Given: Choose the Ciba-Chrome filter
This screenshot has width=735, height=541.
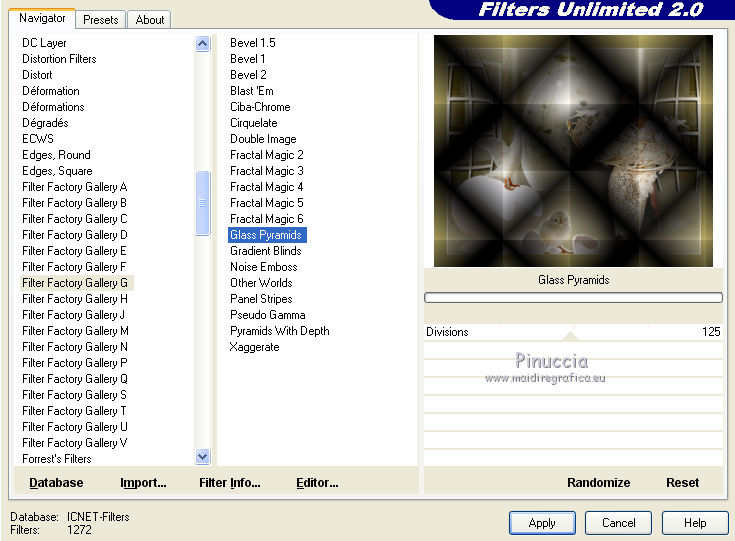Looking at the screenshot, I should tap(260, 106).
